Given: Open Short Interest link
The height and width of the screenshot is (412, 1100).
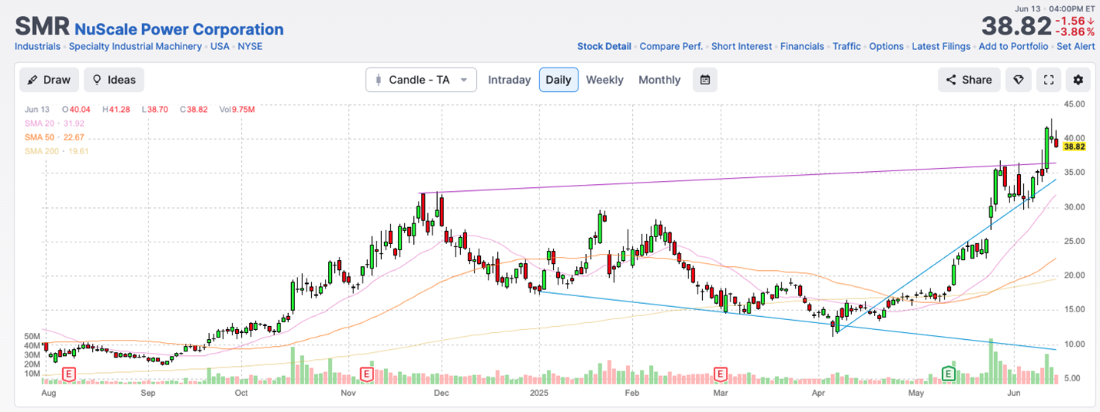Looking at the screenshot, I should 742,46.
